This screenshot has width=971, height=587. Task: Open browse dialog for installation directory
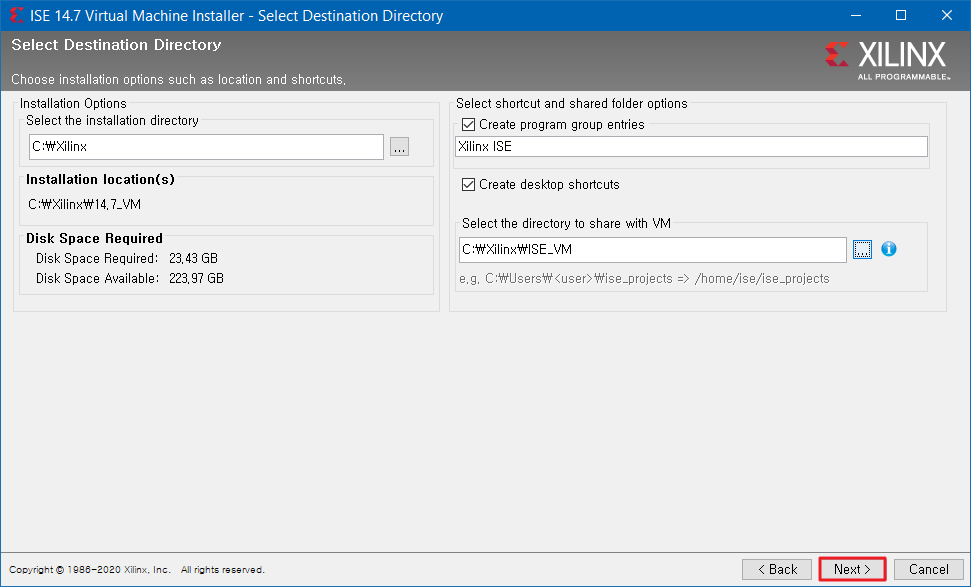[x=399, y=147]
